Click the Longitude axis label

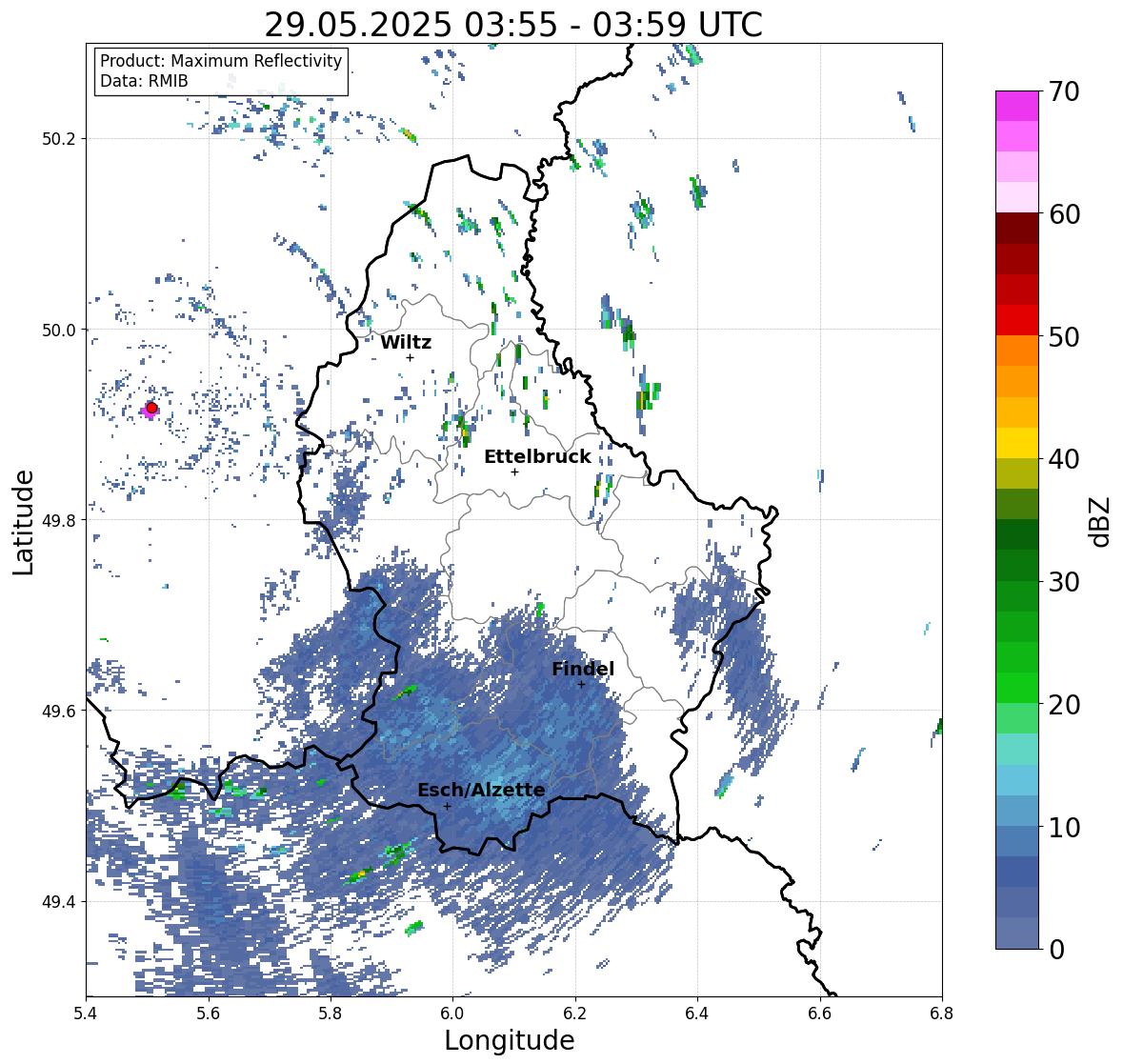510,1040
